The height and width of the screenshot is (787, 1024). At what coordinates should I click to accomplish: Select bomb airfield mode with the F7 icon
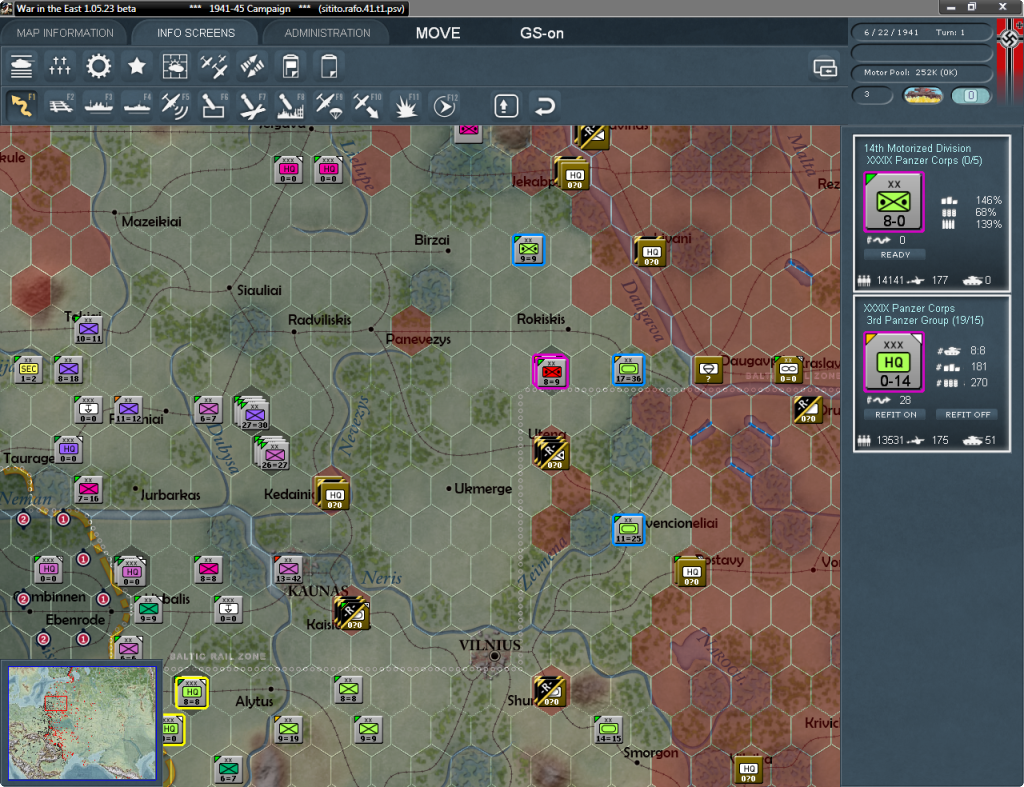pos(252,105)
